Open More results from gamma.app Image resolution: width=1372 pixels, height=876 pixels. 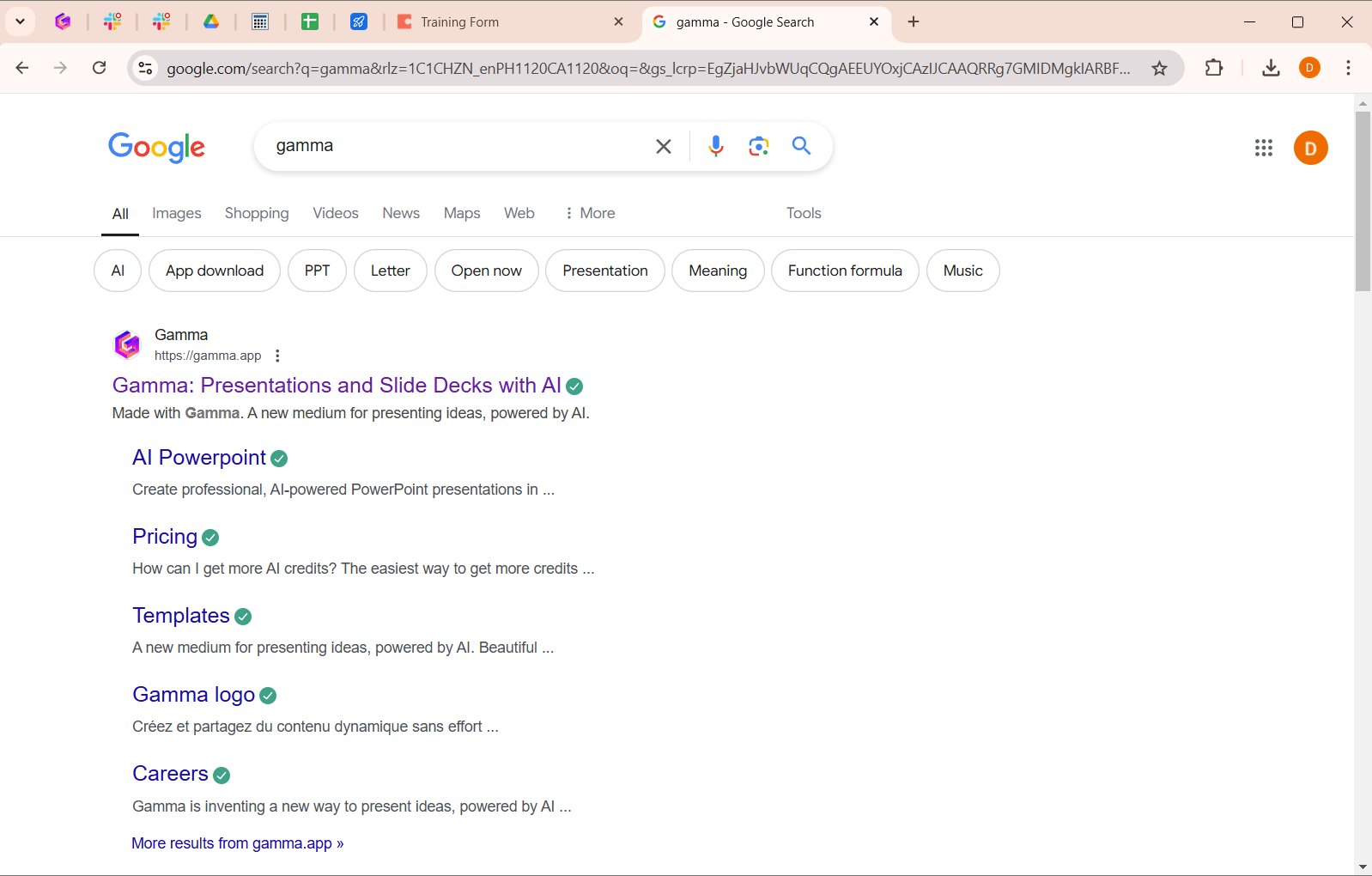coord(238,843)
